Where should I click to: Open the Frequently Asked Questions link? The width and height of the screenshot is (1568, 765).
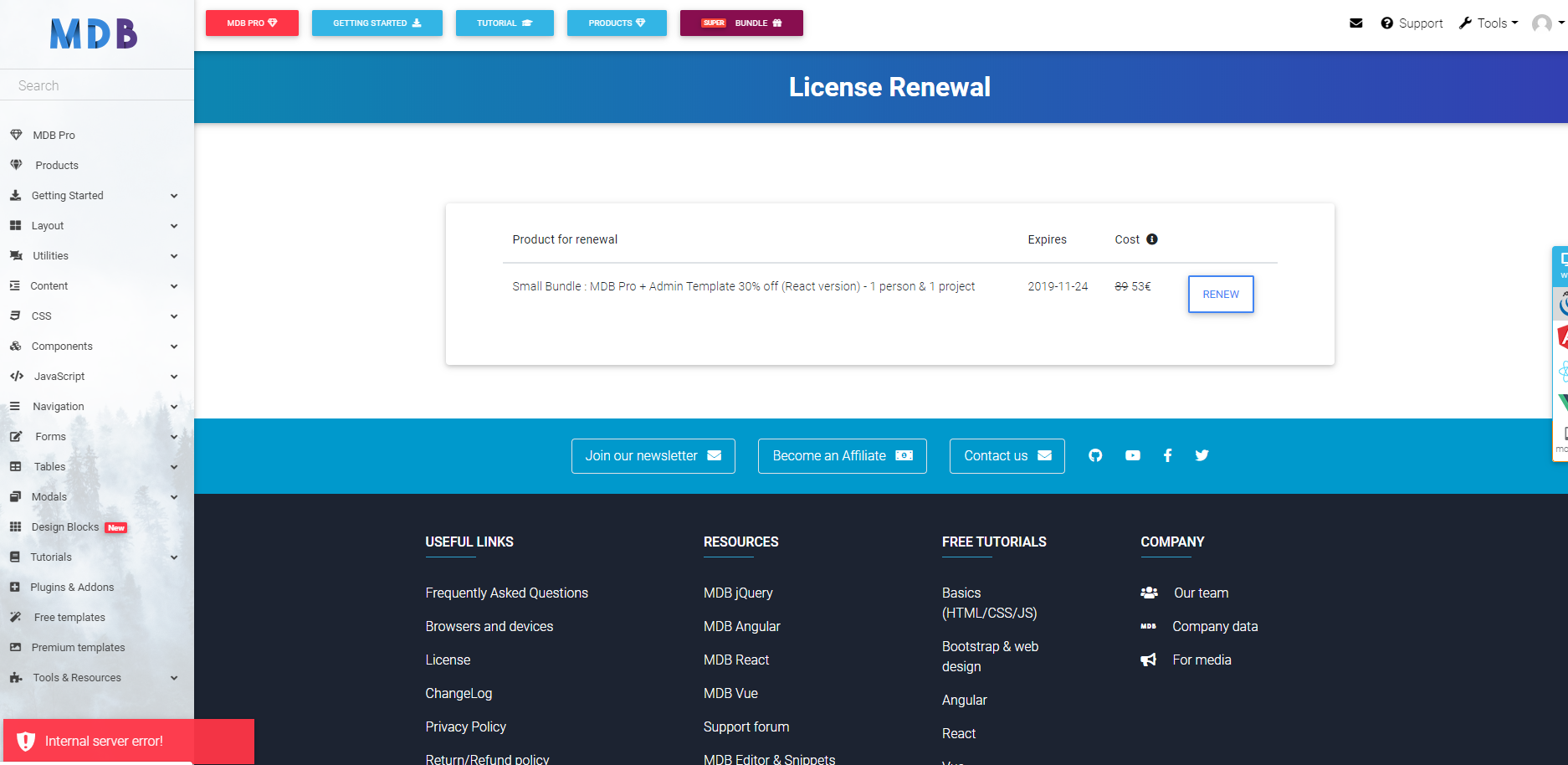point(507,593)
